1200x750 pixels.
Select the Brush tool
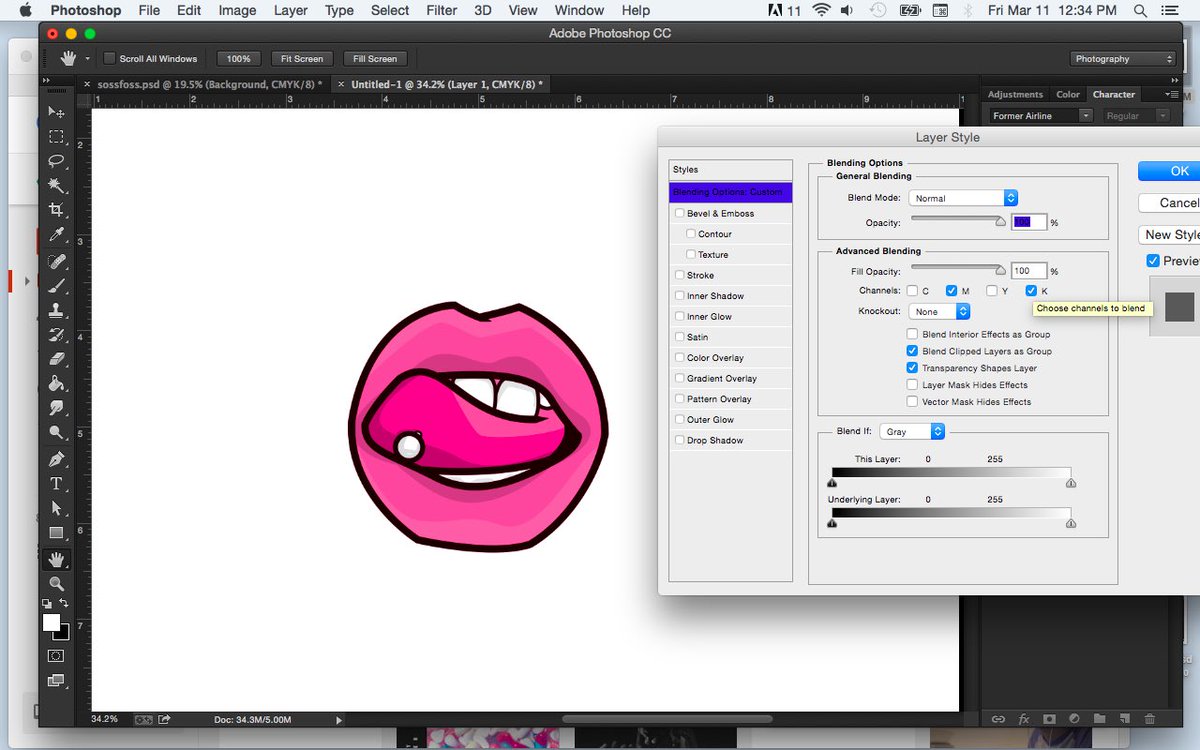[56, 286]
